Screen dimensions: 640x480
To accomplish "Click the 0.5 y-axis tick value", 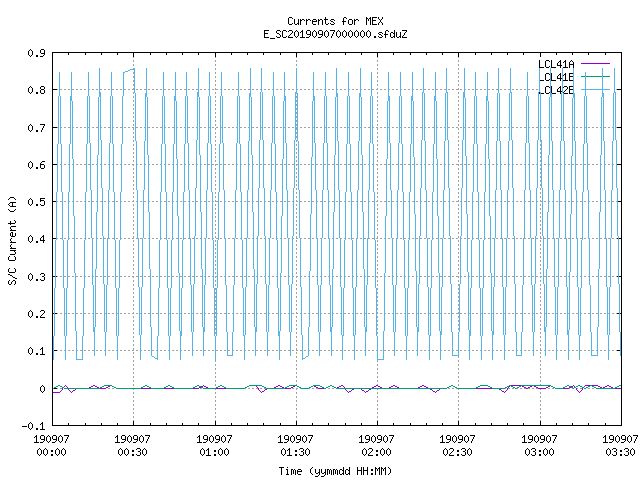I will tap(36, 202).
